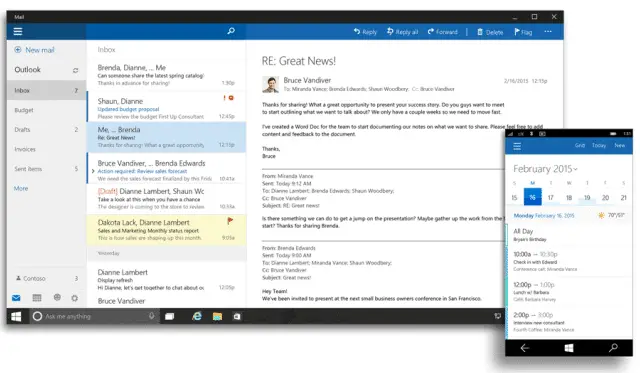Open the 10:00a Check in with Edward event

pyautogui.click(x=569, y=261)
